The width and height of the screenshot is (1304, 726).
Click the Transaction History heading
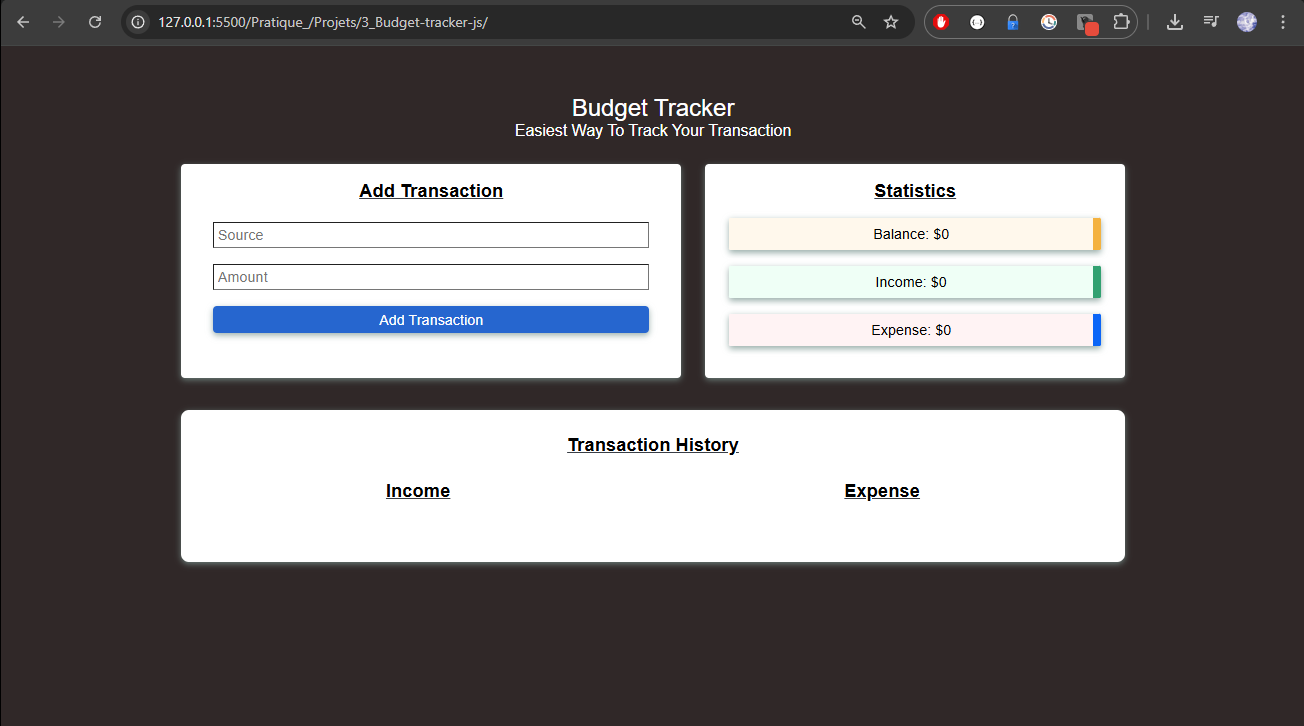click(653, 445)
